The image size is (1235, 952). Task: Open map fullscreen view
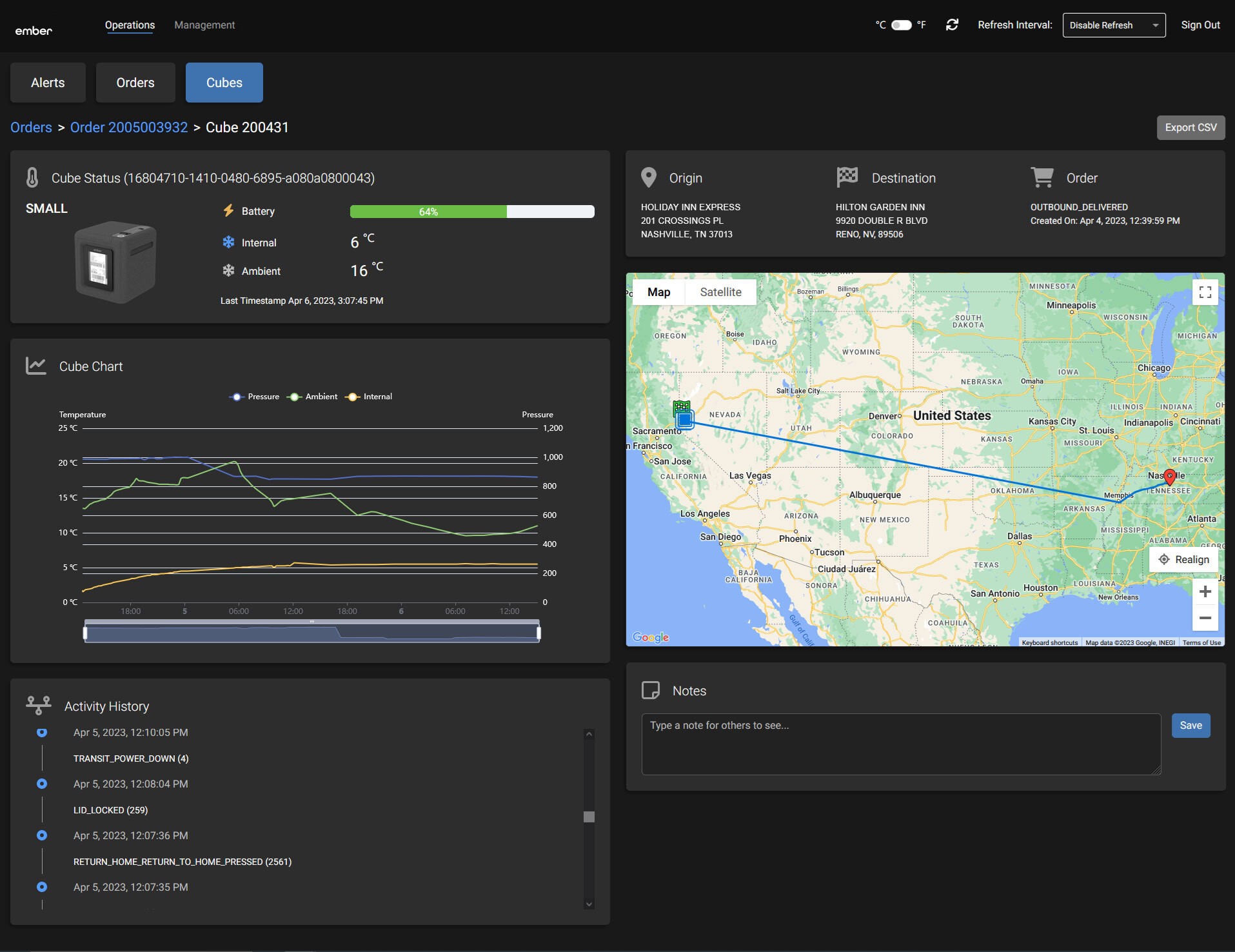coord(1205,292)
